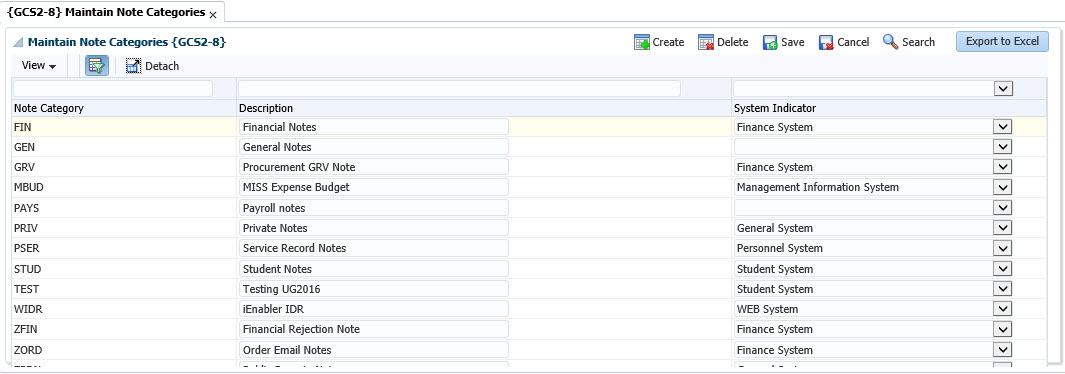Select the {GCS2-8} Maintain Note Categories tab
Viewport: 1065px width, 374px height.
coord(105,12)
